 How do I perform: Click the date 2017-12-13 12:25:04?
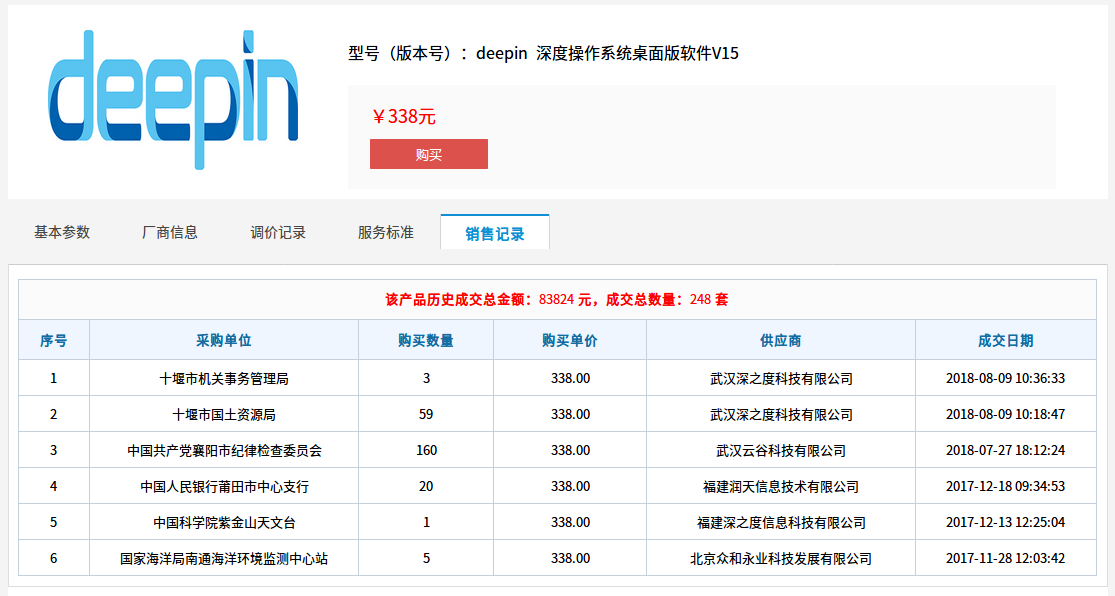(x=1005, y=523)
